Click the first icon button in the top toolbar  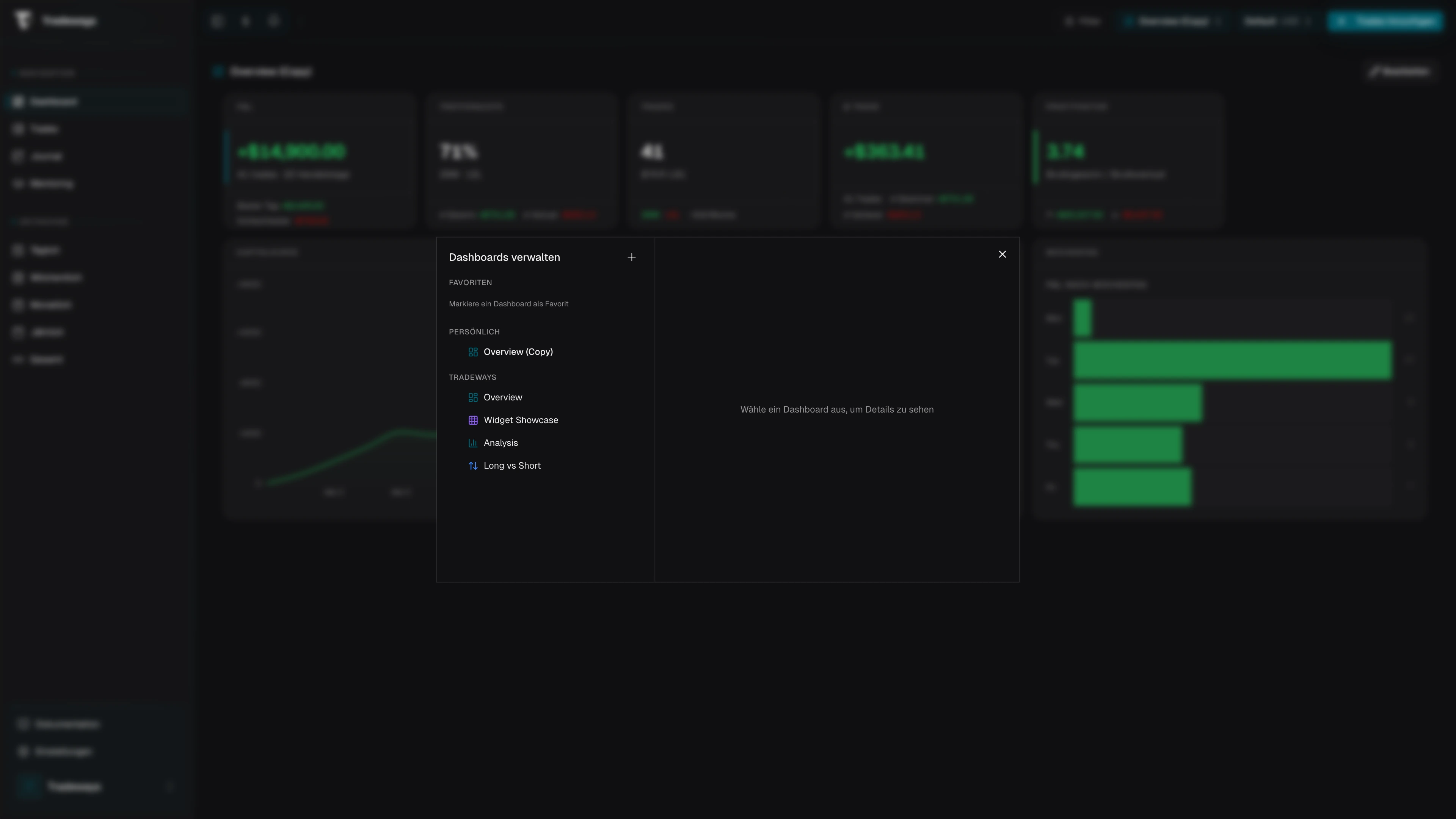(x=217, y=21)
